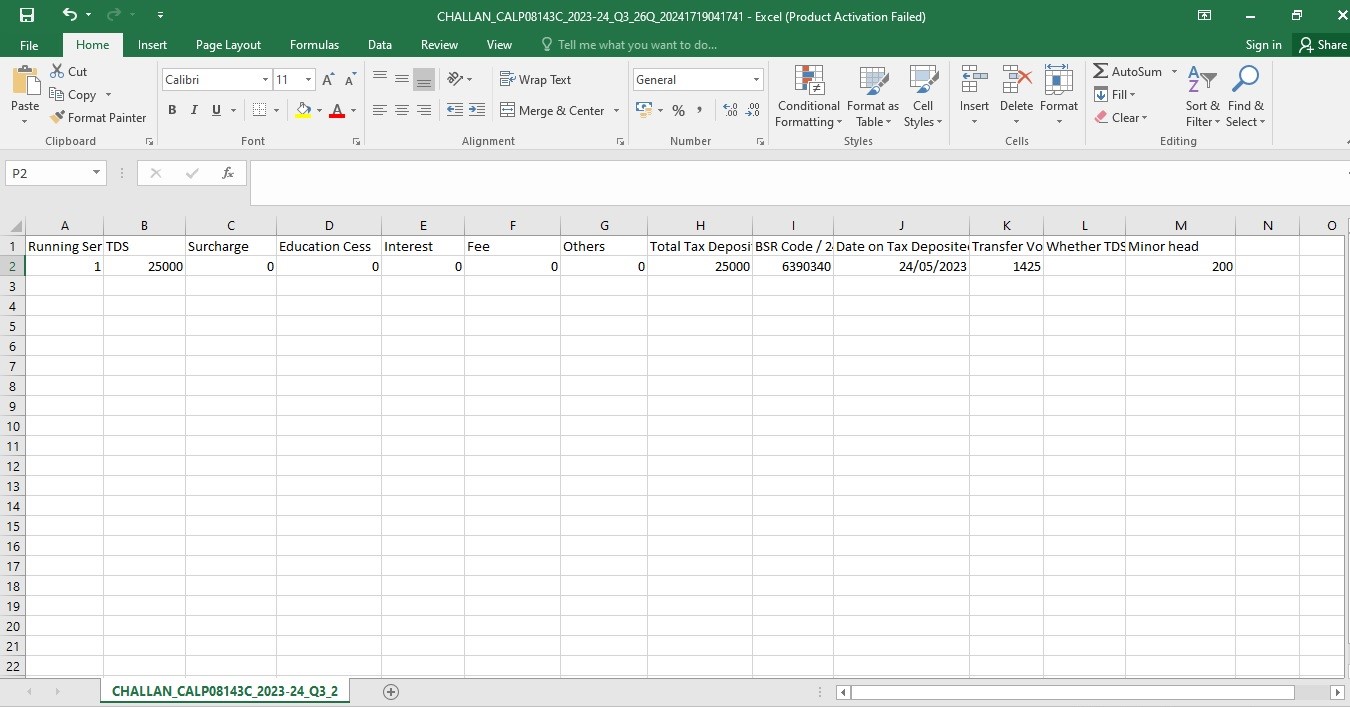Click the Sort & Filter icon

(x=1202, y=81)
